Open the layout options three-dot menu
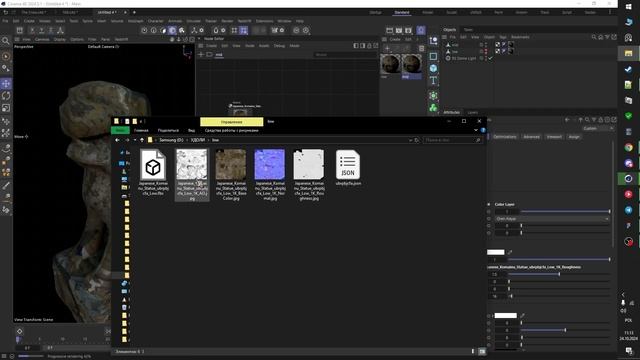This screenshot has width=640, height=360. point(610,12)
